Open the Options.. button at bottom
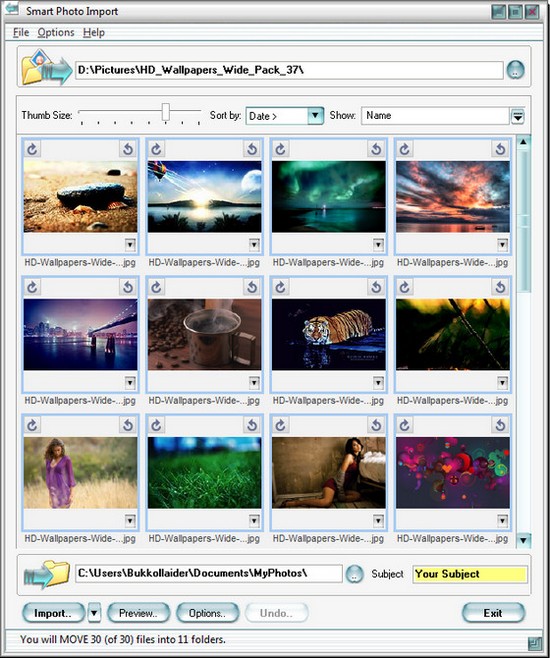 tap(208, 613)
